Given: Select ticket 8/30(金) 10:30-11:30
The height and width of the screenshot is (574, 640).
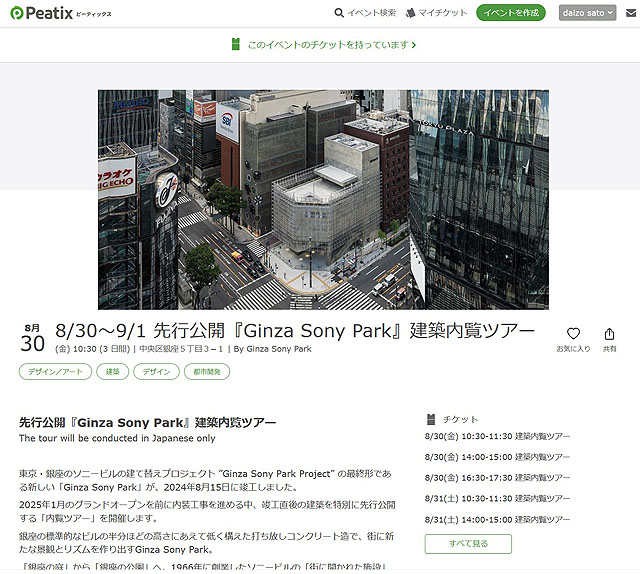Looking at the screenshot, I should 497,436.
